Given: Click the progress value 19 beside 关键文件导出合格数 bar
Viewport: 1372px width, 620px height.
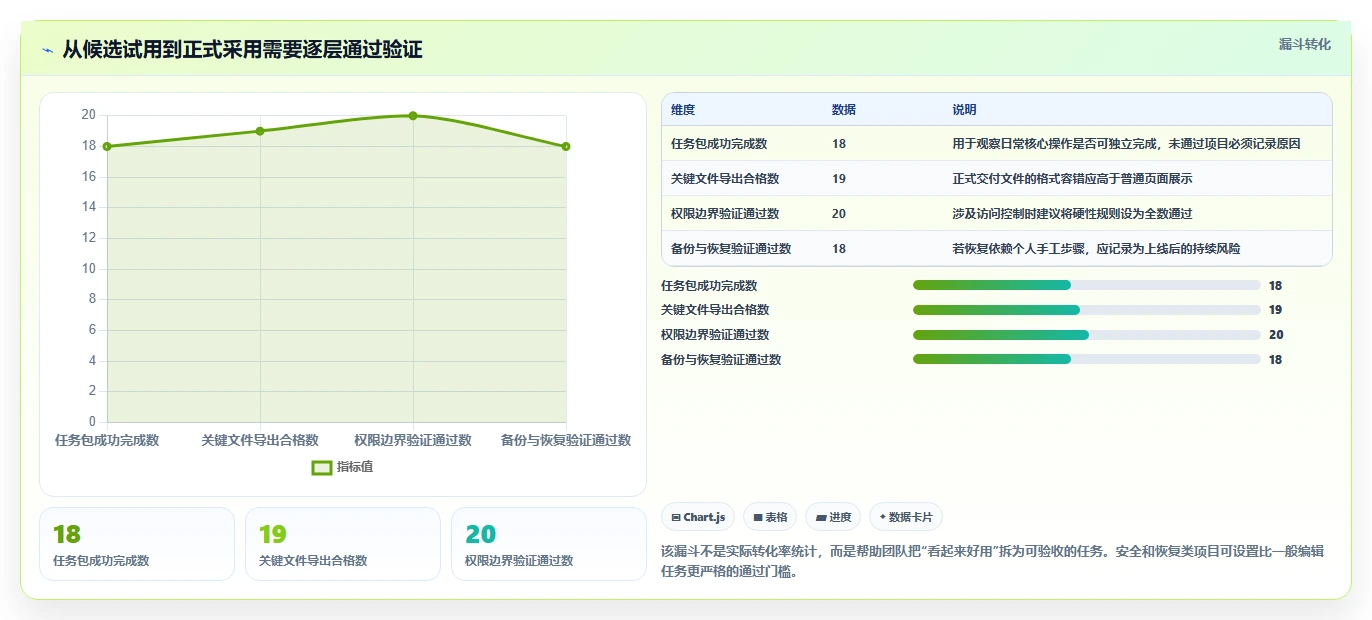Looking at the screenshot, I should click(1276, 310).
